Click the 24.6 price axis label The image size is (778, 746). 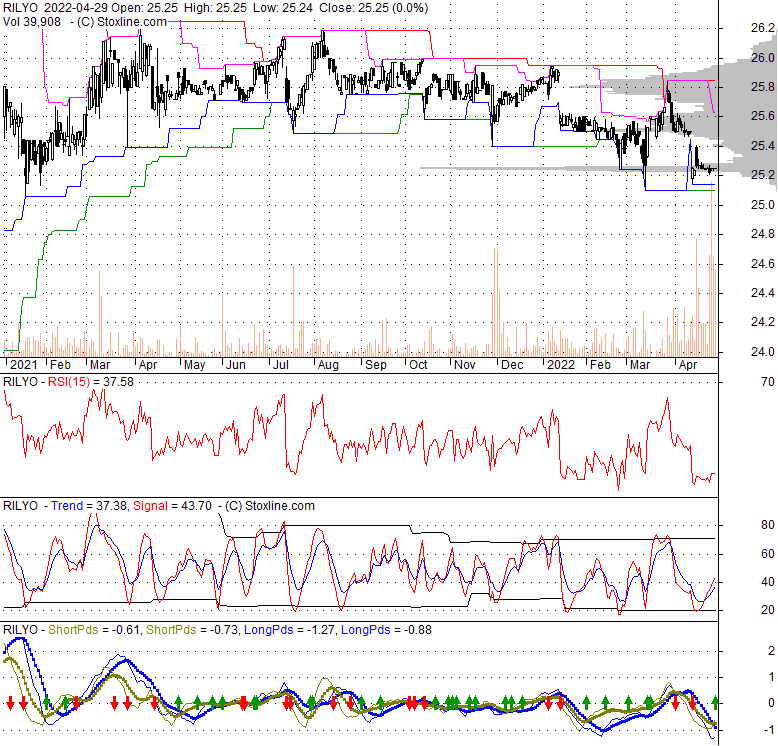click(x=763, y=264)
